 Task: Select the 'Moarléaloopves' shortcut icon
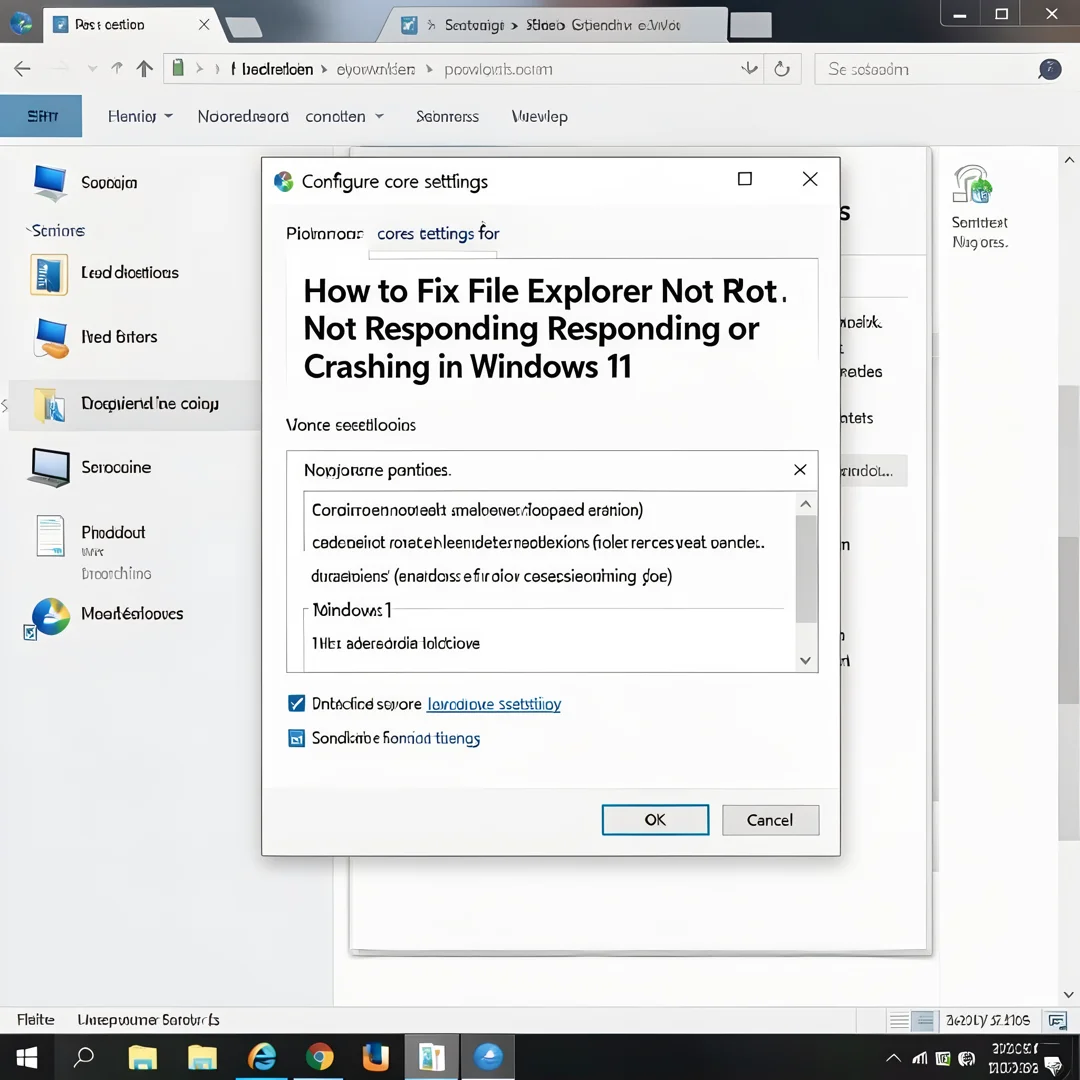48,618
